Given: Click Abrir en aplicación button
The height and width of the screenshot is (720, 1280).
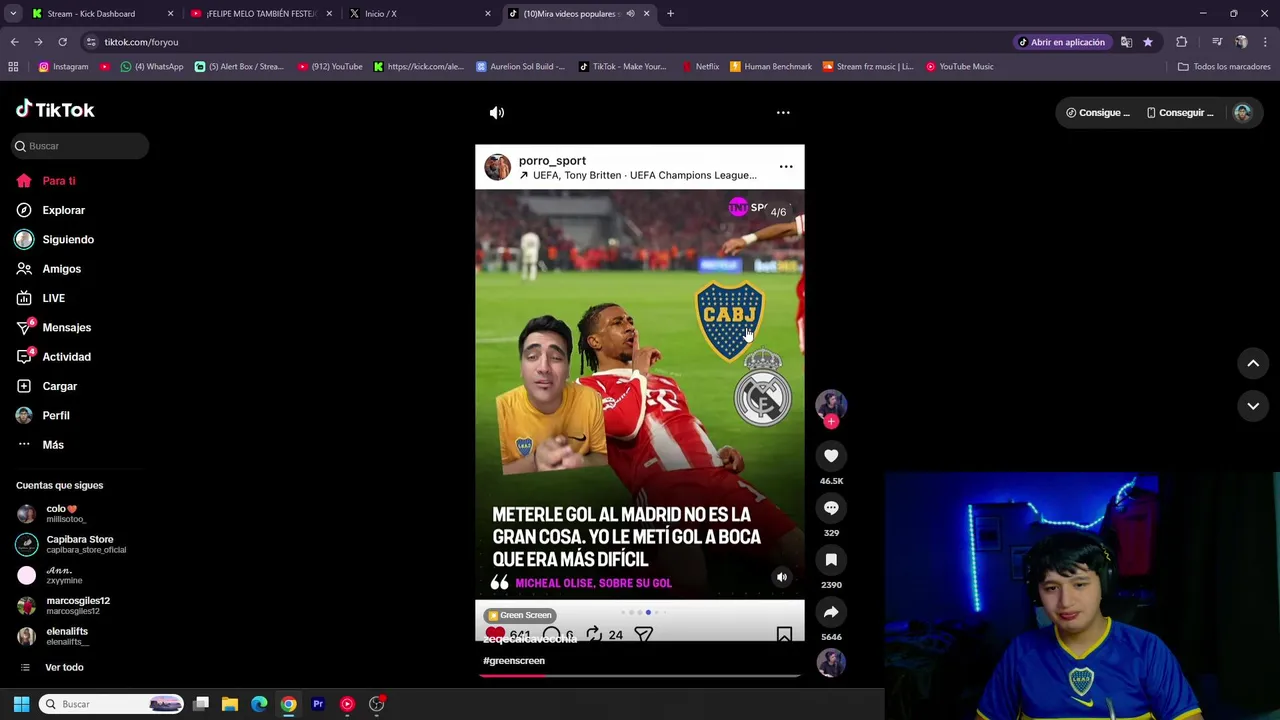Looking at the screenshot, I should (x=1061, y=42).
